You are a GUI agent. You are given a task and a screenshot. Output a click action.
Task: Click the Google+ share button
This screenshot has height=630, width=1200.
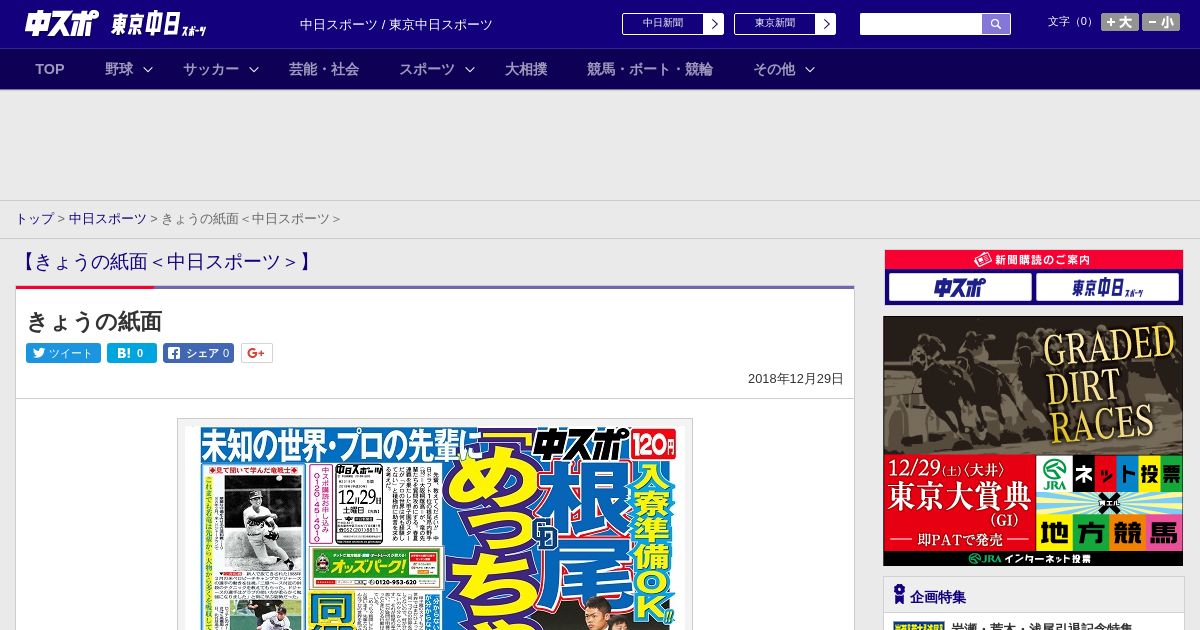pos(257,353)
